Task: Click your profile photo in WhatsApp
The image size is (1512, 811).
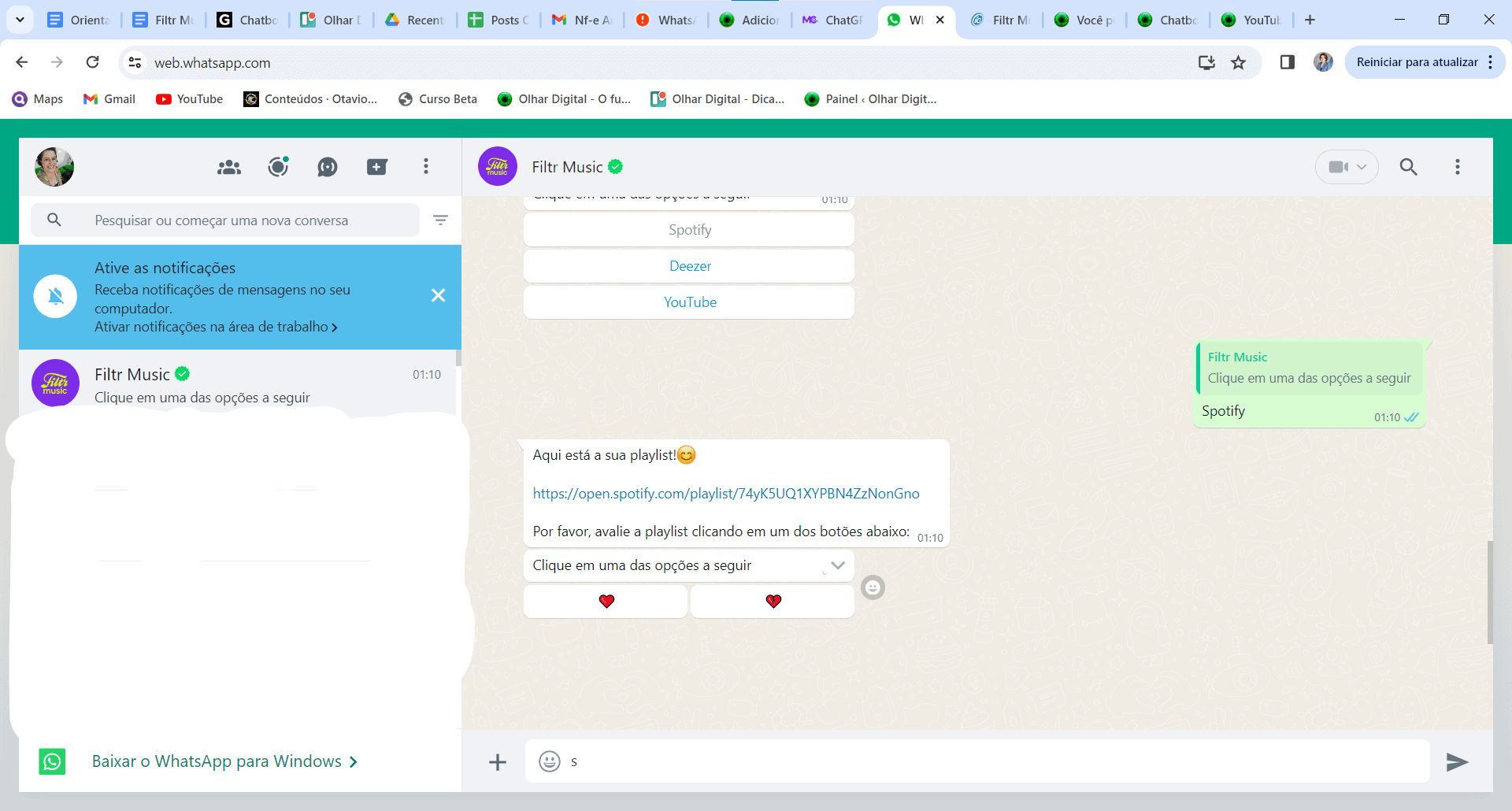Action: (x=54, y=167)
